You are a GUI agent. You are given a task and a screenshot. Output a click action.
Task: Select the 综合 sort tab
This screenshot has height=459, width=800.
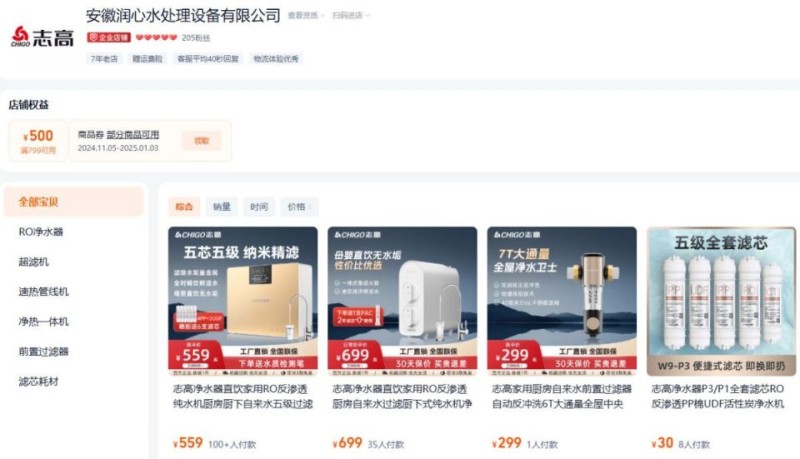coord(184,207)
